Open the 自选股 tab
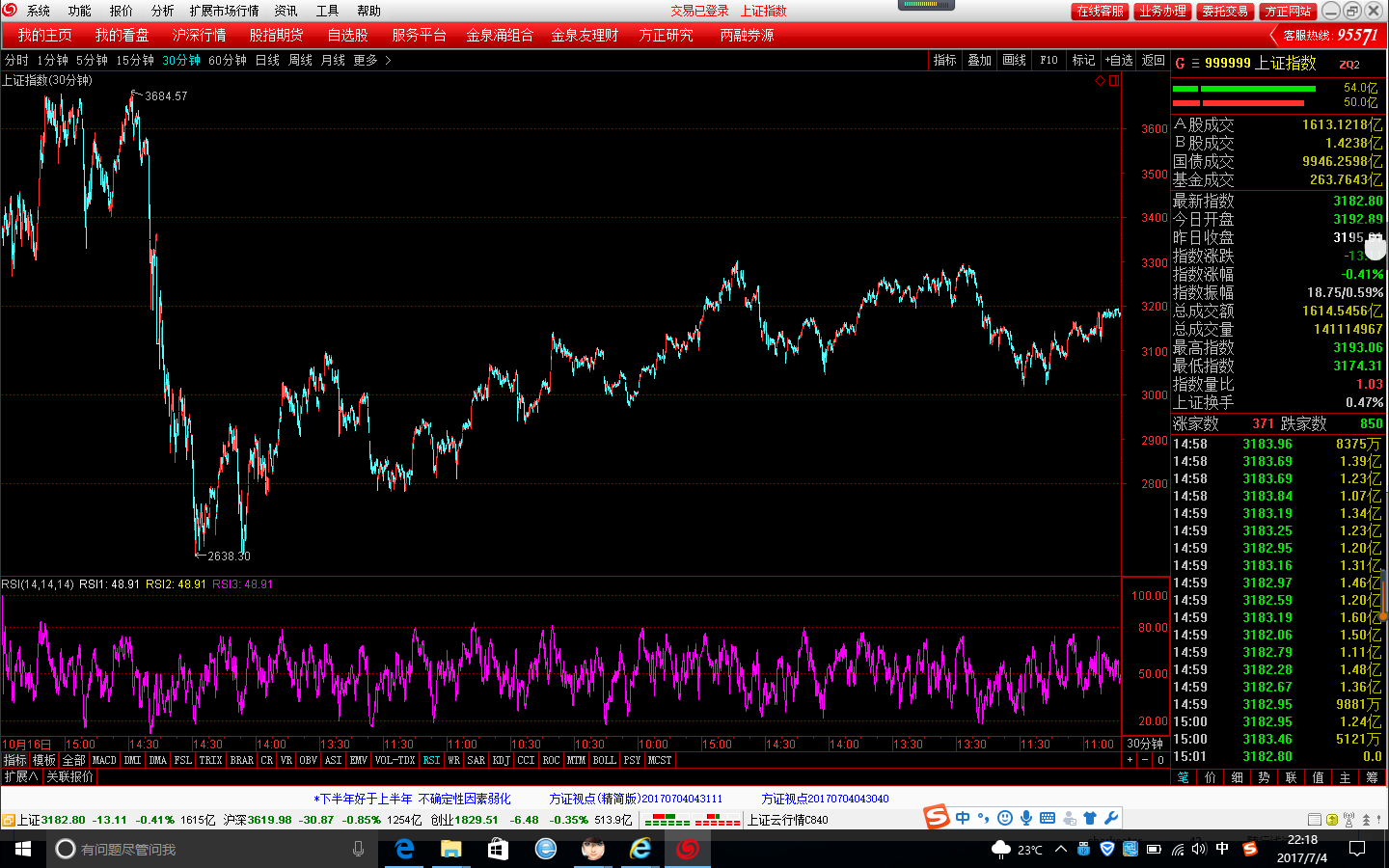 click(347, 35)
